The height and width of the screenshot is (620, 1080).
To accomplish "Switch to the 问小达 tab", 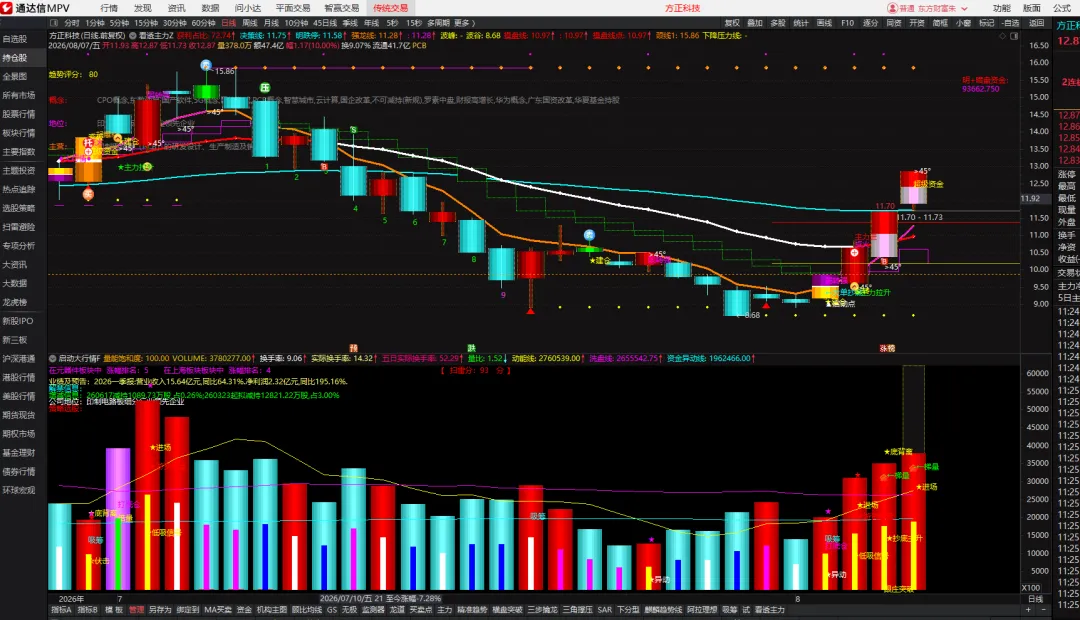I will (247, 8).
